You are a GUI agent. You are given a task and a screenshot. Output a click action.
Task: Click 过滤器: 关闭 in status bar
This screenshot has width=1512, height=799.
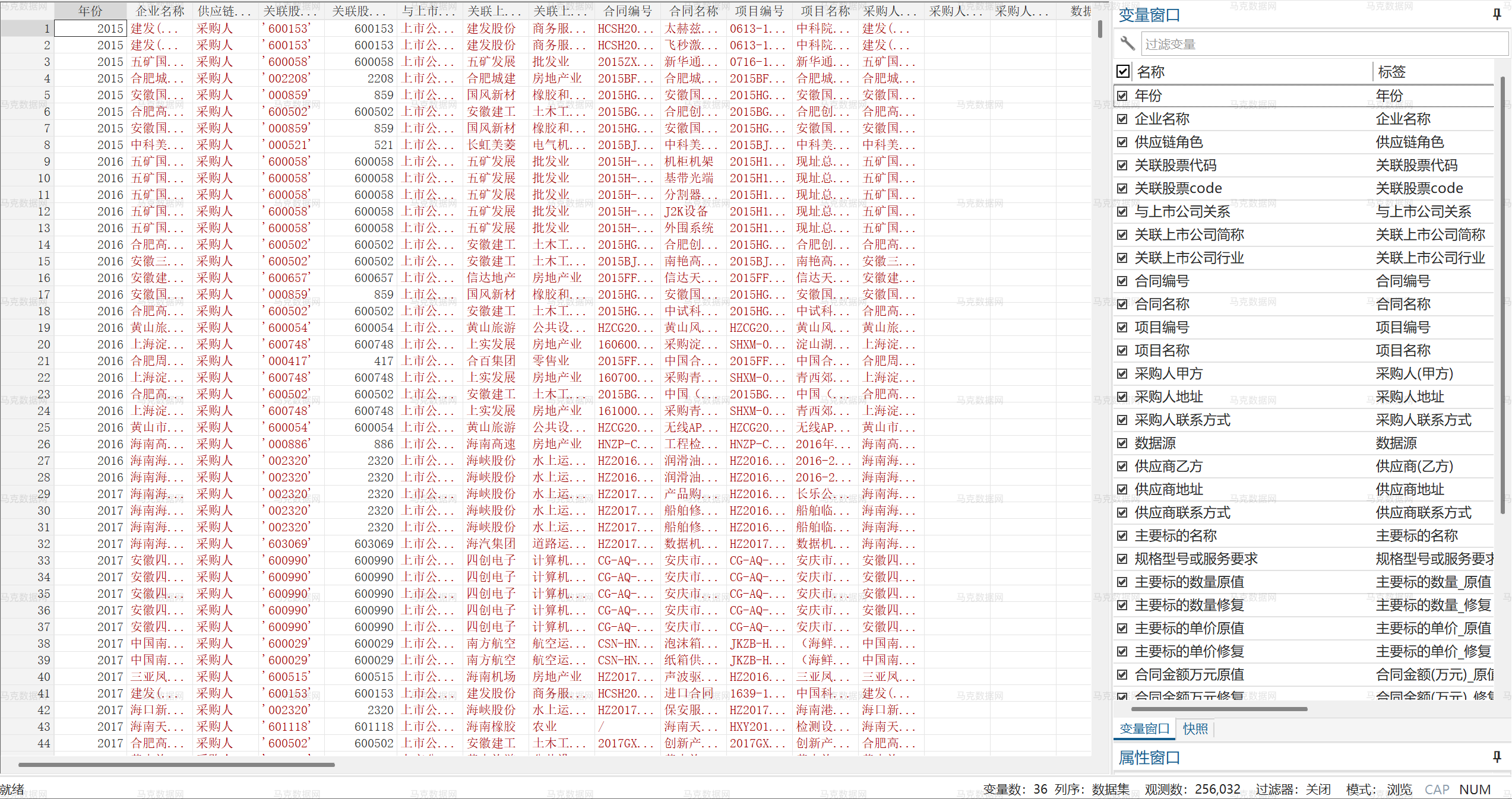[1293, 790]
